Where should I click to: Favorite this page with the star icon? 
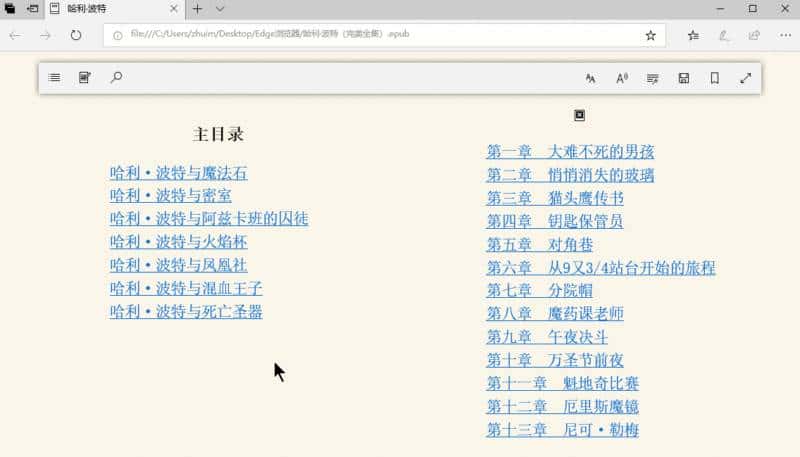(651, 35)
